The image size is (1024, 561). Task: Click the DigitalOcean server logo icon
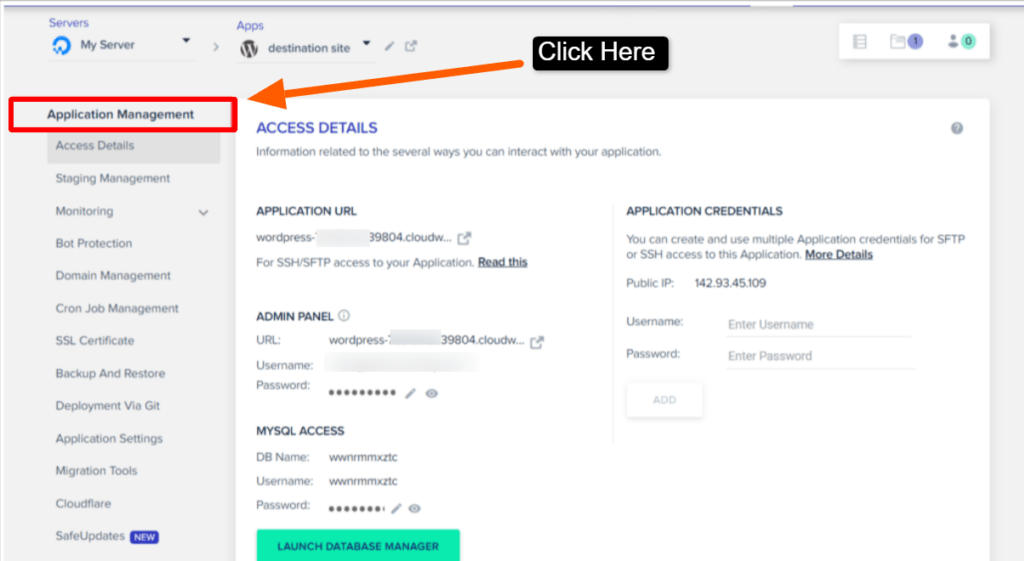click(61, 45)
